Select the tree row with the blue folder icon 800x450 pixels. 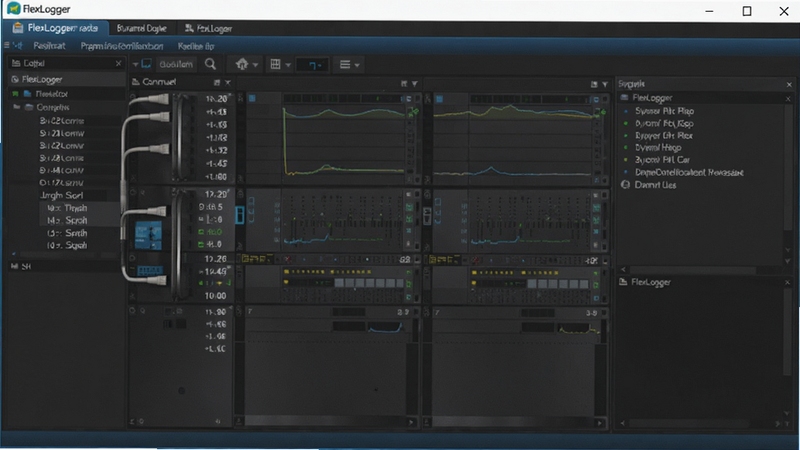tap(66, 94)
